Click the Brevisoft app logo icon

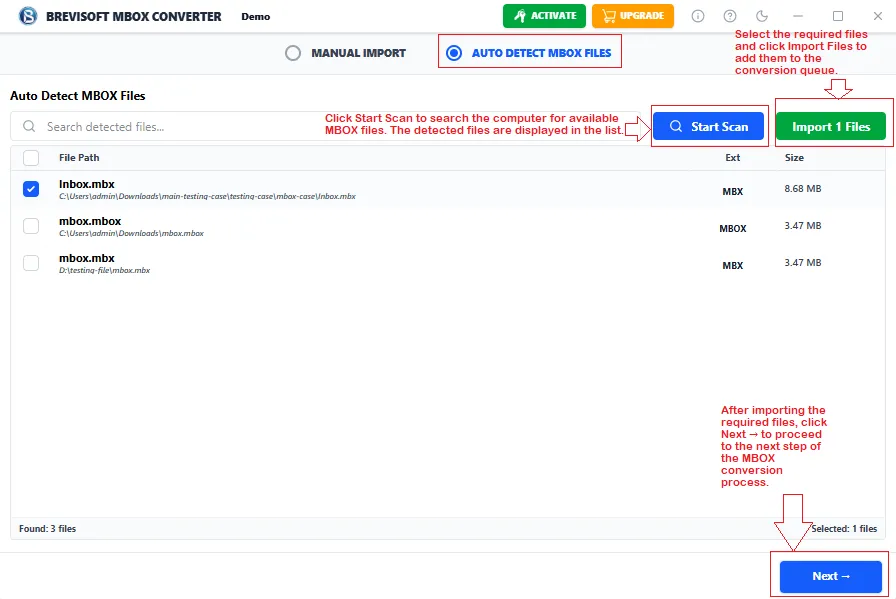(x=27, y=16)
